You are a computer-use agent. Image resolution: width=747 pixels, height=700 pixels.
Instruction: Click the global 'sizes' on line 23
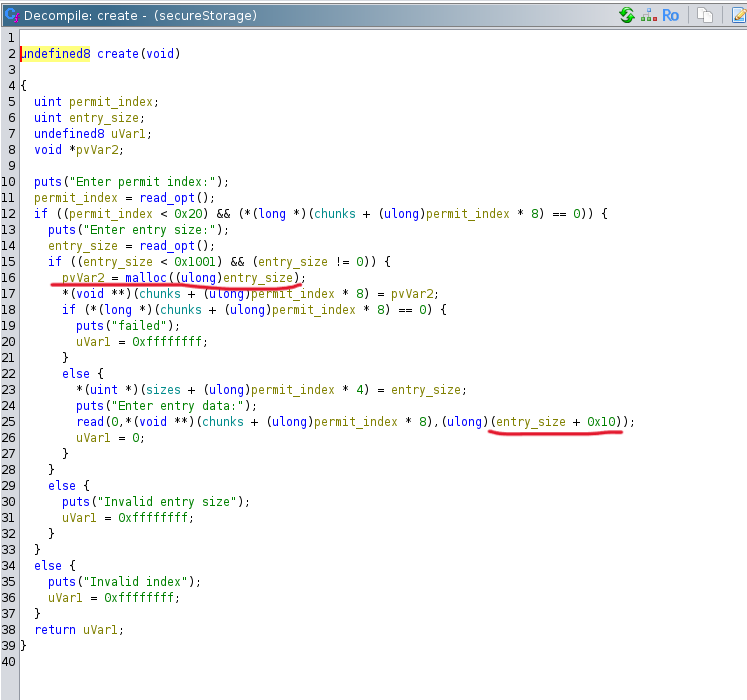pyautogui.click(x=163, y=390)
